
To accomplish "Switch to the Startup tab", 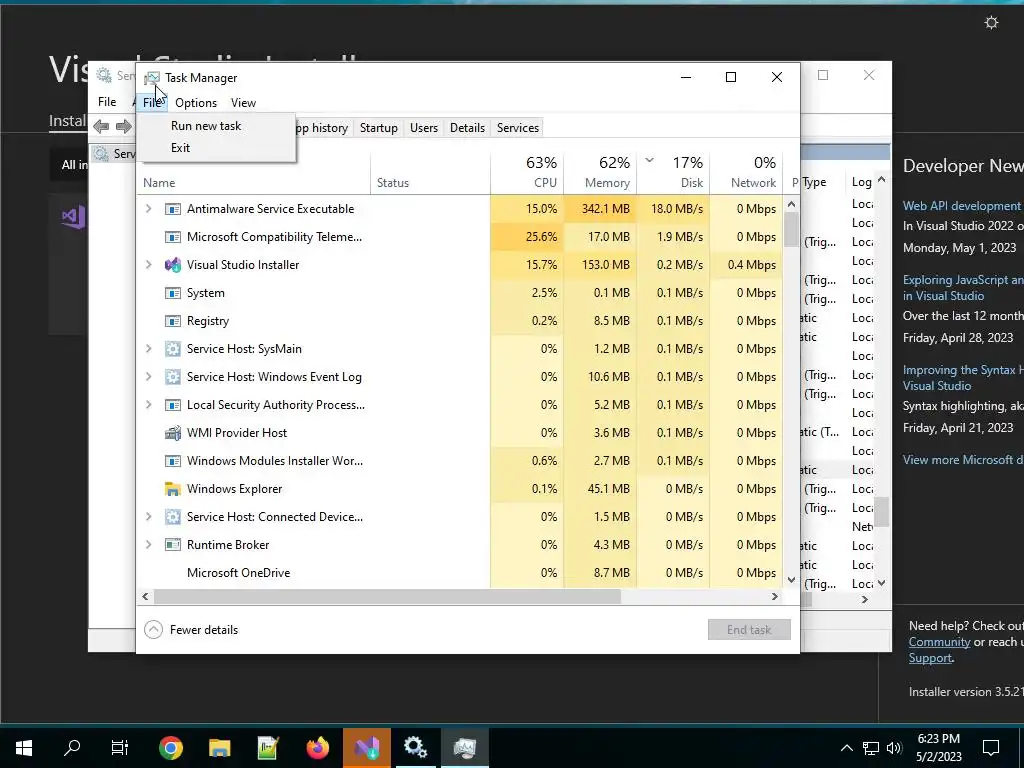I will click(x=379, y=128).
